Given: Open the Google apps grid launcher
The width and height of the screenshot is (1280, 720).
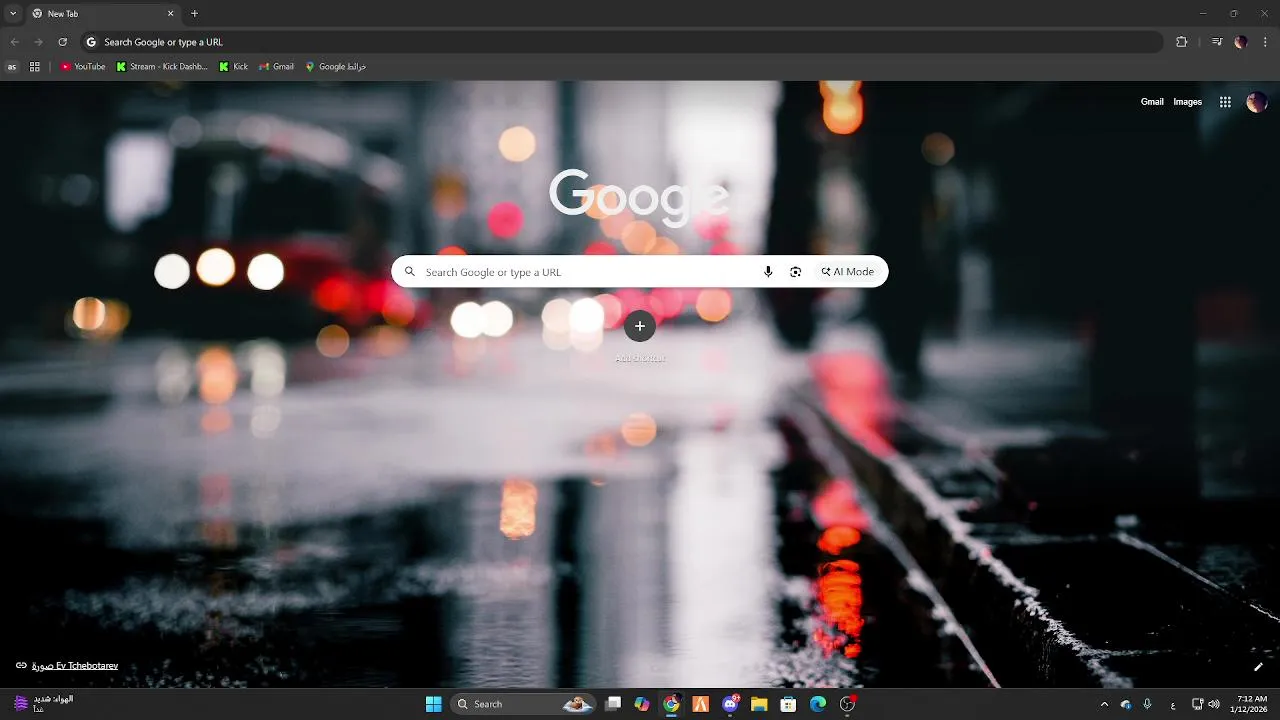Looking at the screenshot, I should coord(1225,102).
